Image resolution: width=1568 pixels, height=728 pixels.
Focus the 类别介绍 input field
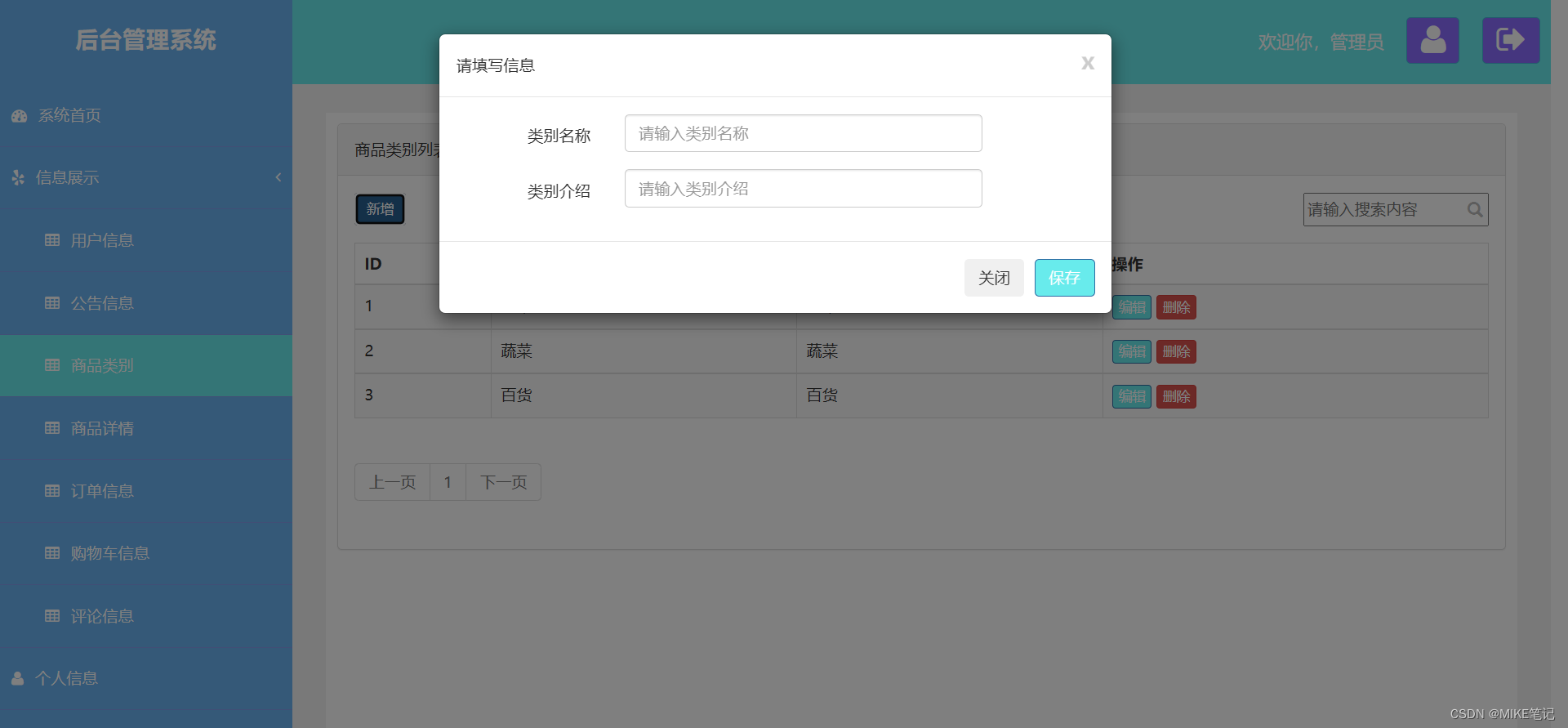(x=803, y=189)
